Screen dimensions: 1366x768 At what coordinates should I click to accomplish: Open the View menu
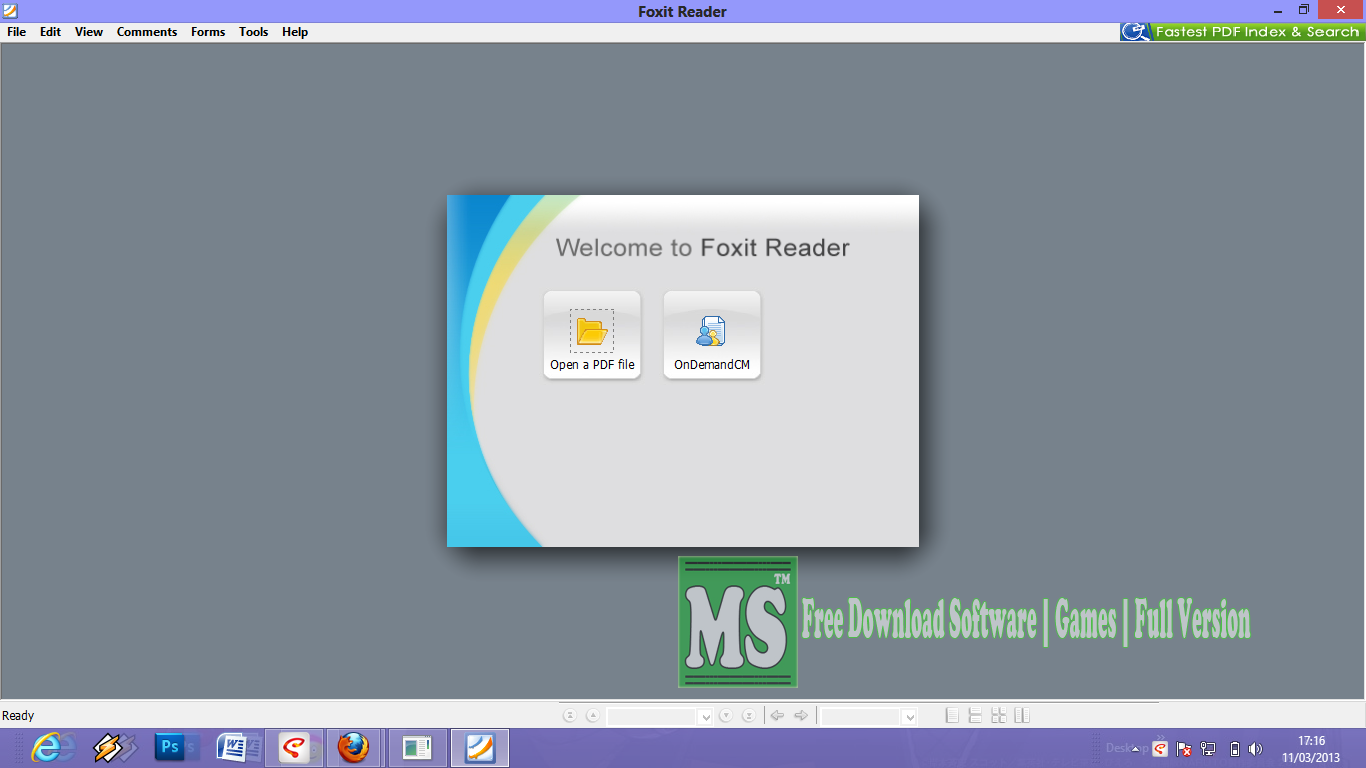click(89, 32)
